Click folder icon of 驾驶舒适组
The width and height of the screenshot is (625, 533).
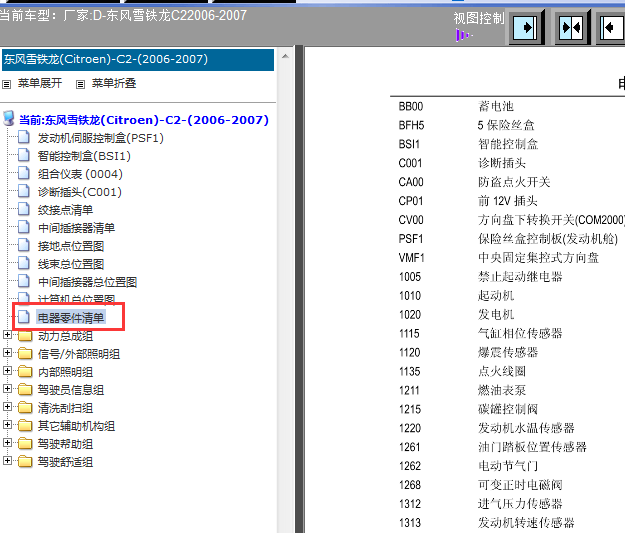pos(25,461)
